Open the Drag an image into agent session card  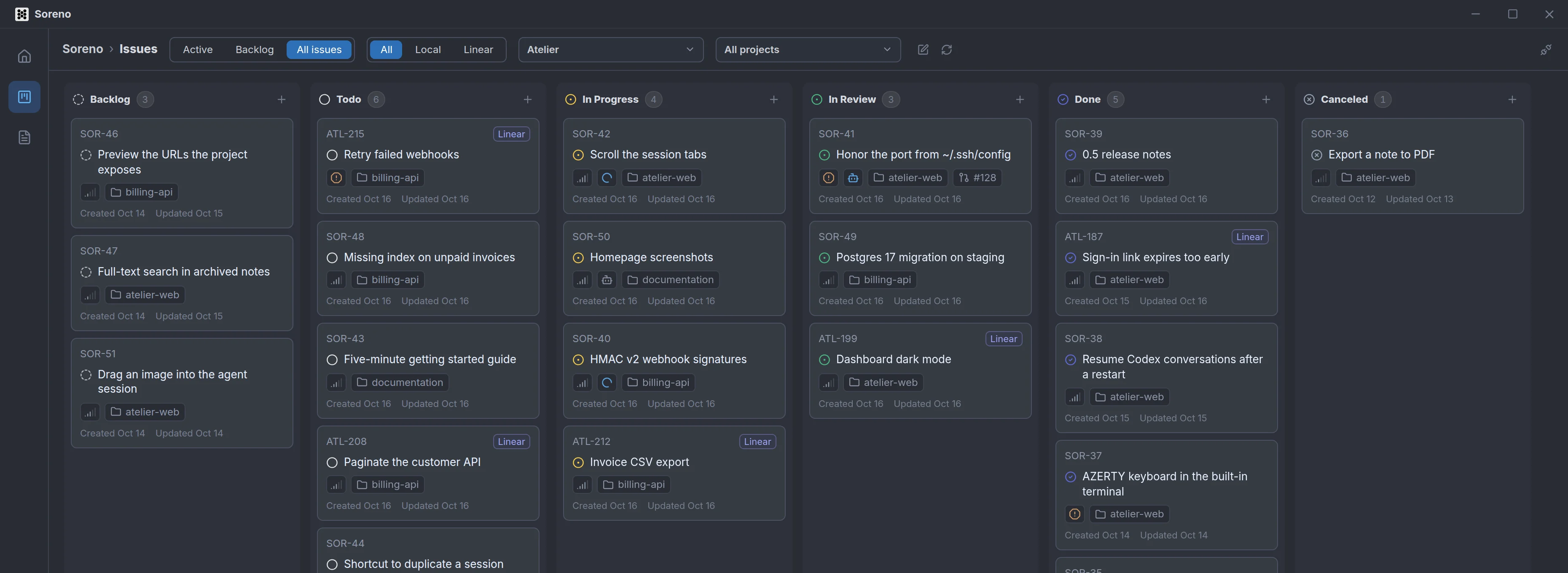[x=182, y=393]
